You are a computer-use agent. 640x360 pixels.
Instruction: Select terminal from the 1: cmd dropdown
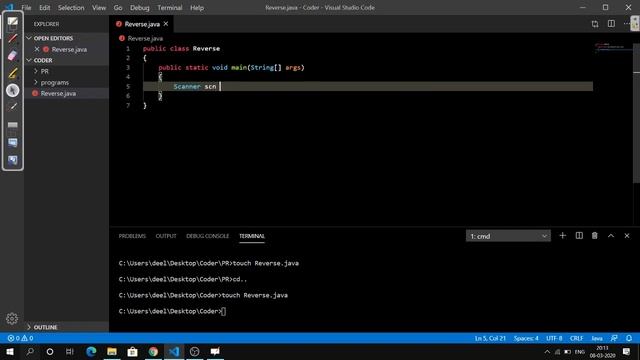[x=508, y=236]
